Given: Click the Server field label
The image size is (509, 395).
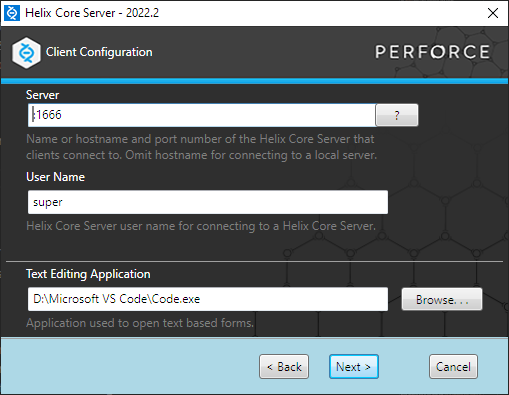Looking at the screenshot, I should (42, 95).
